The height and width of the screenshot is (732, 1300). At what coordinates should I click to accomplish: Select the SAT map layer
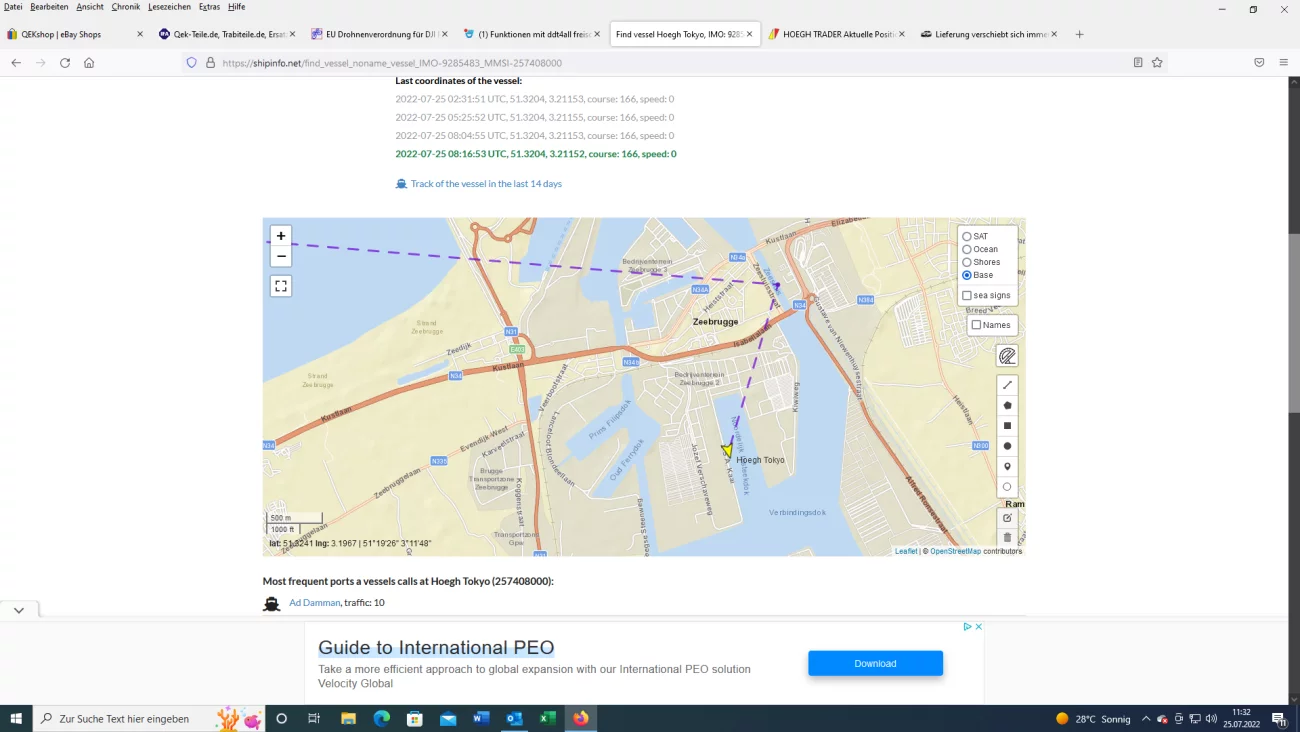[967, 237]
